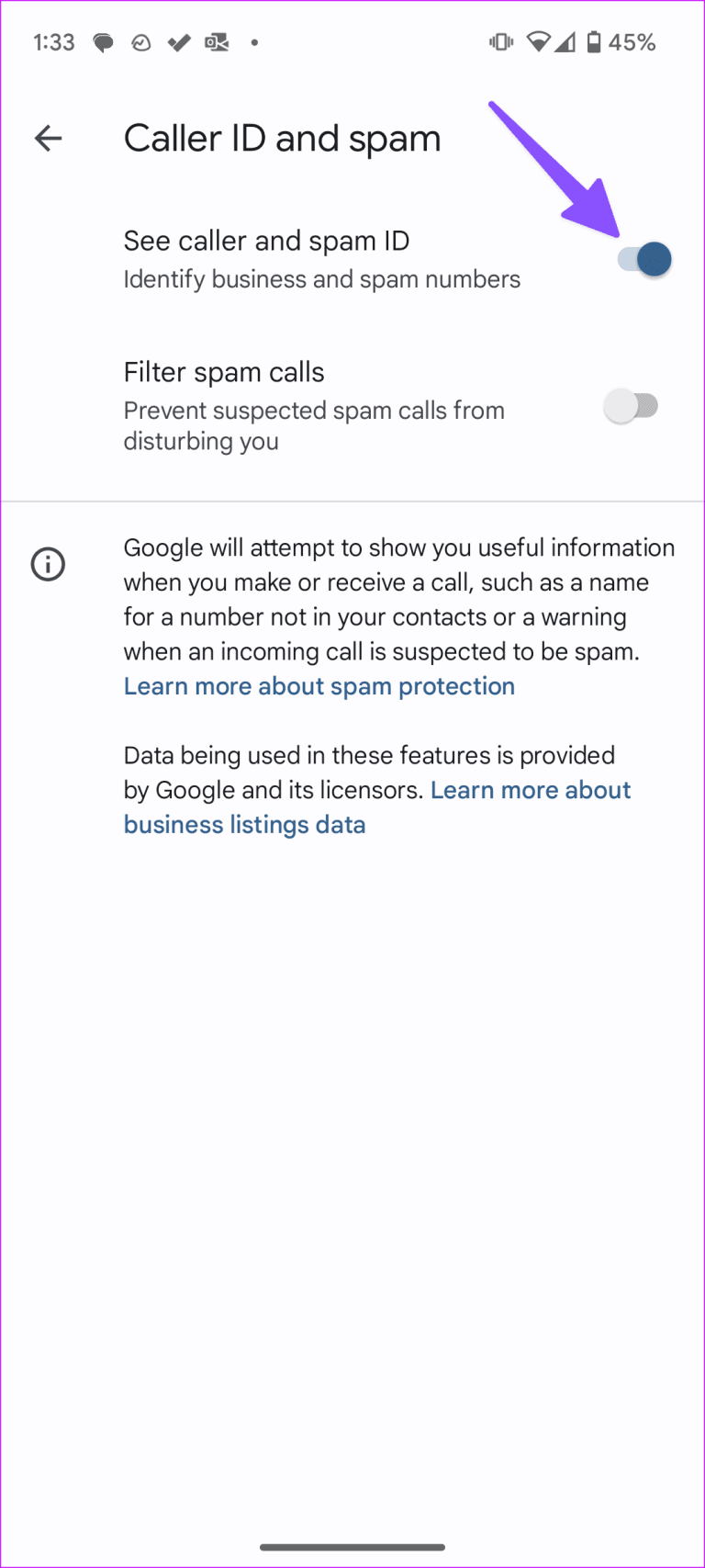Tap the checkmark notification icon in status bar
Screen dimensions: 705x1568
pos(178,41)
